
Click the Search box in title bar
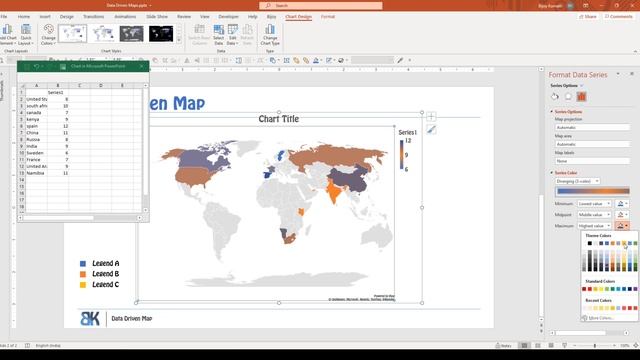click(x=321, y=5)
